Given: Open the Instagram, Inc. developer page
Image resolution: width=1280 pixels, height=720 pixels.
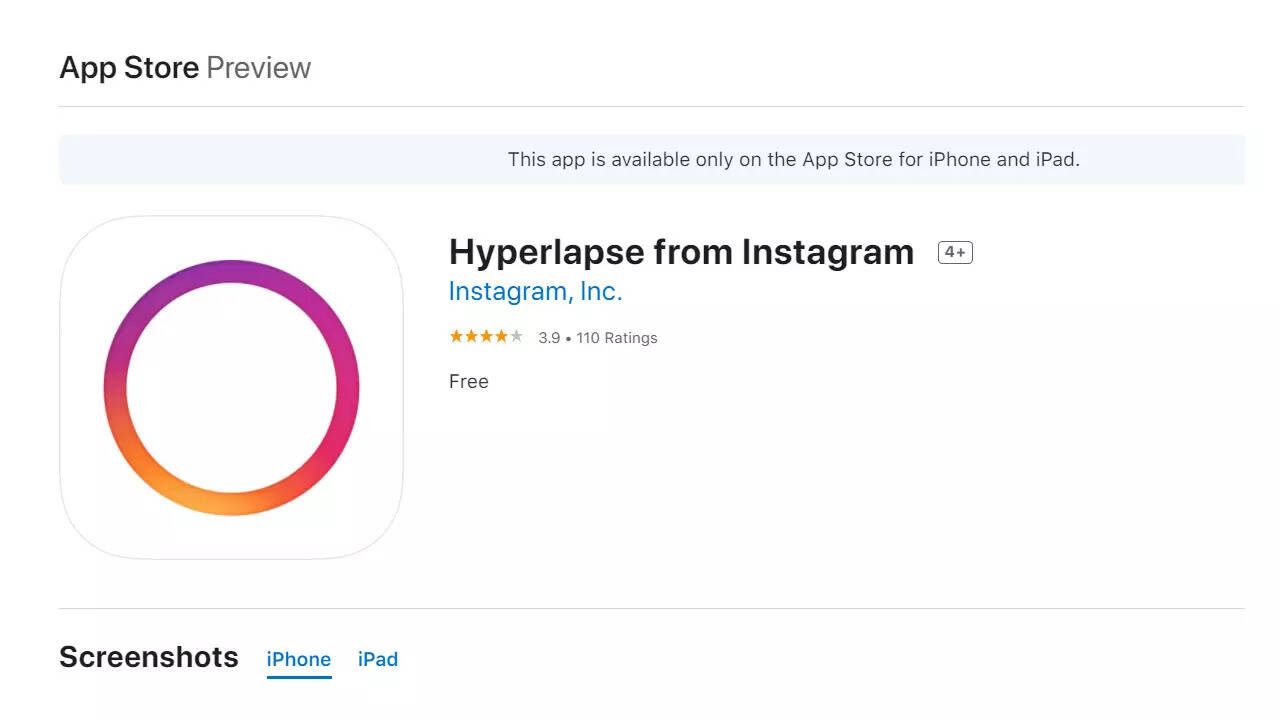Looking at the screenshot, I should point(535,291).
